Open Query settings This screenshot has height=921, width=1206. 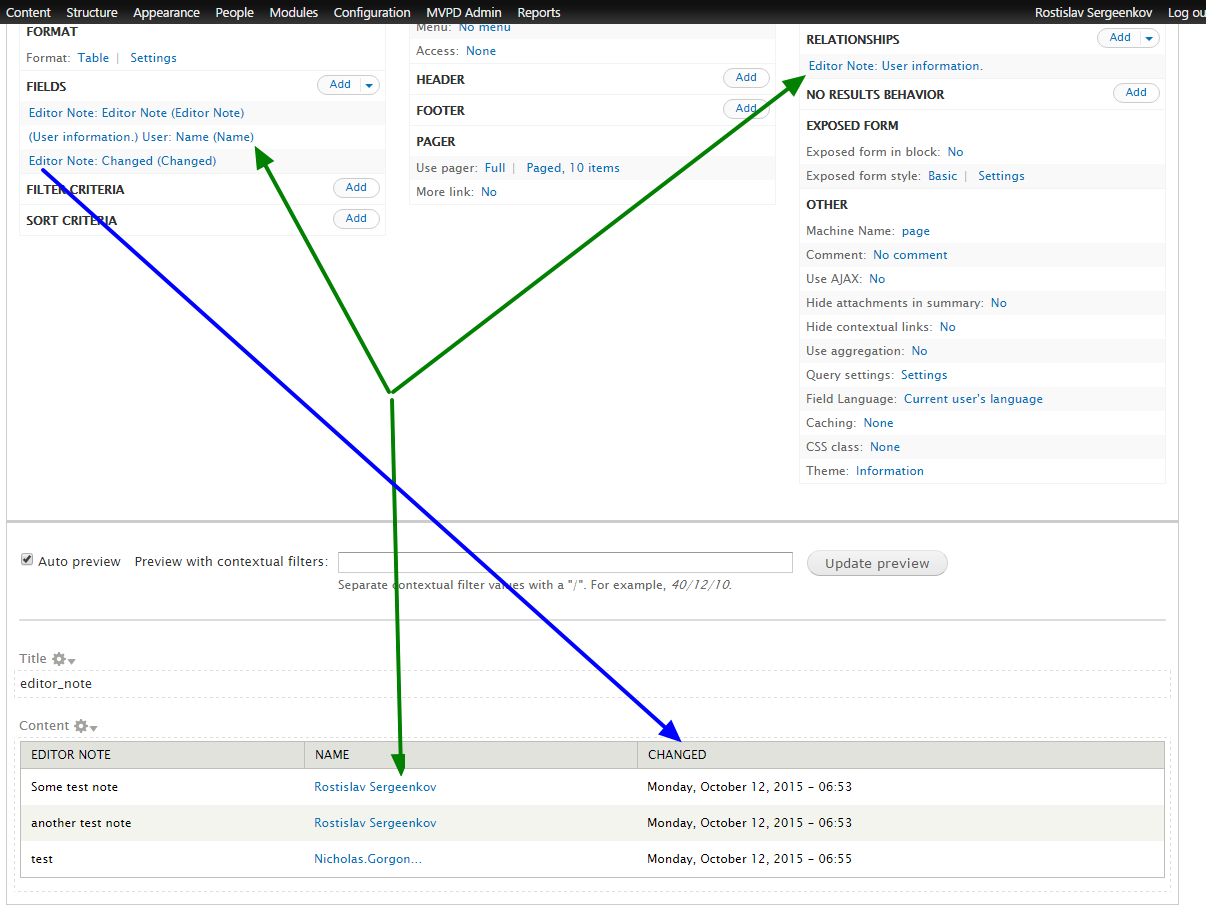pos(924,374)
